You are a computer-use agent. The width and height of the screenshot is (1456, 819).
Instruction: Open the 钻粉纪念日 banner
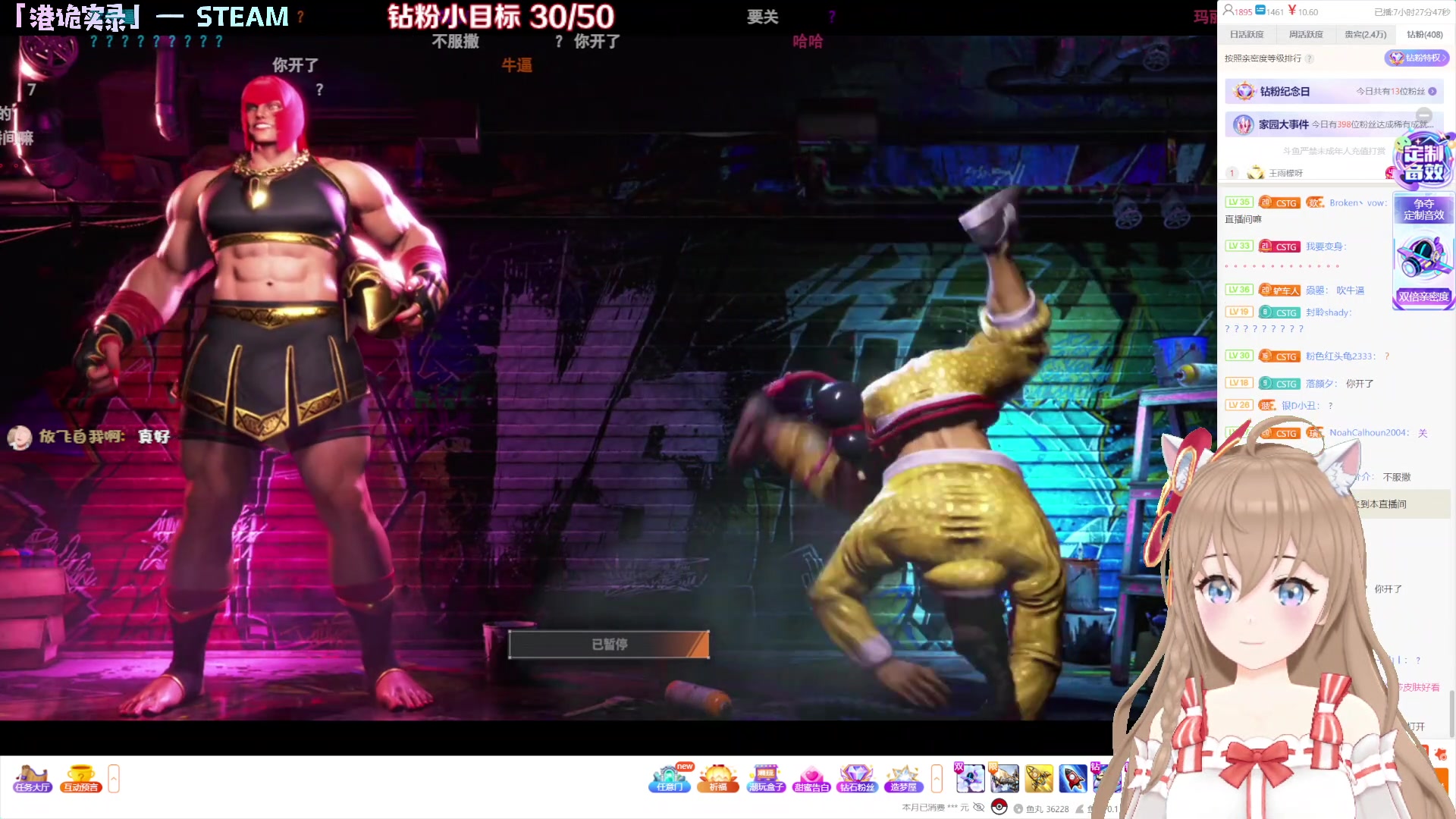click(1334, 91)
